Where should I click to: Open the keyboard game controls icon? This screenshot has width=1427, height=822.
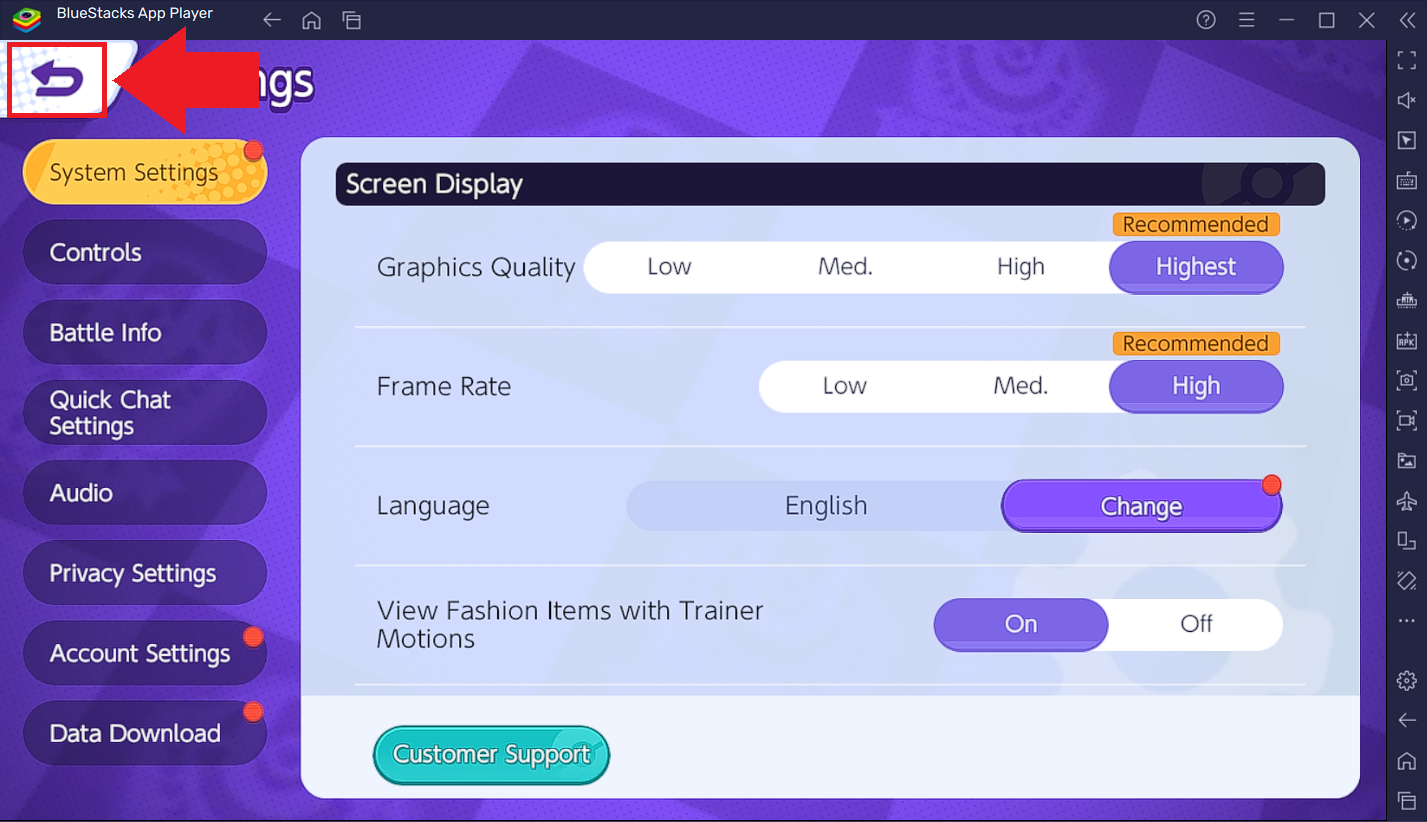coord(1407,180)
